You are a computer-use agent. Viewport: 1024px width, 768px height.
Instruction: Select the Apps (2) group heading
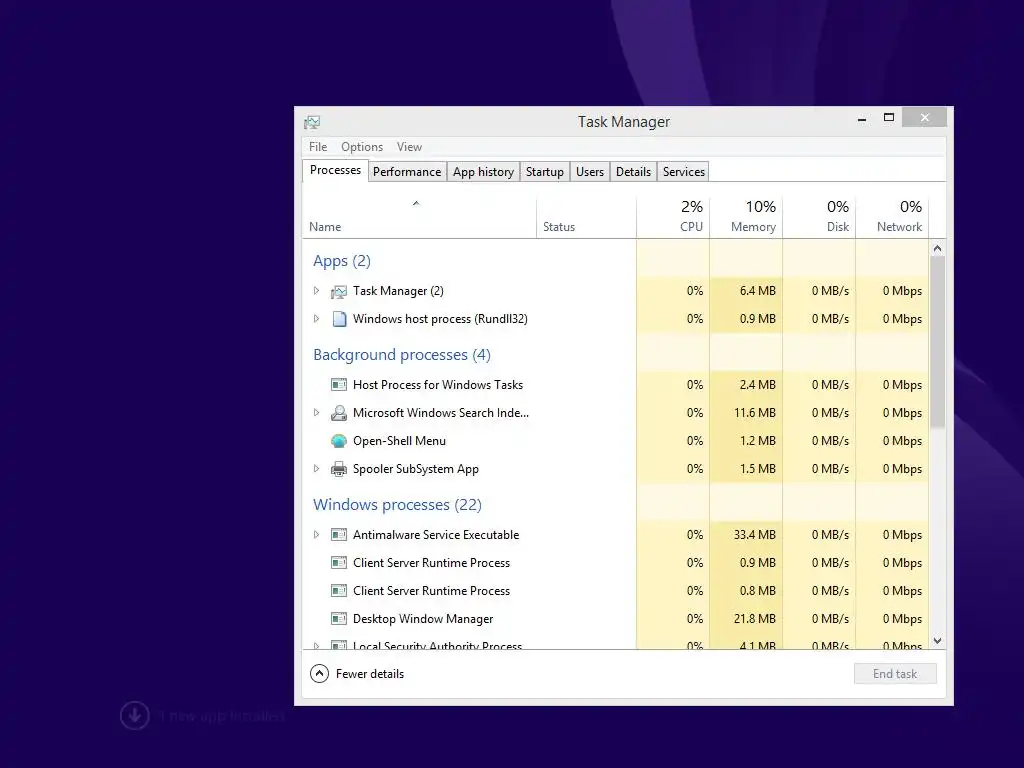(x=342, y=261)
